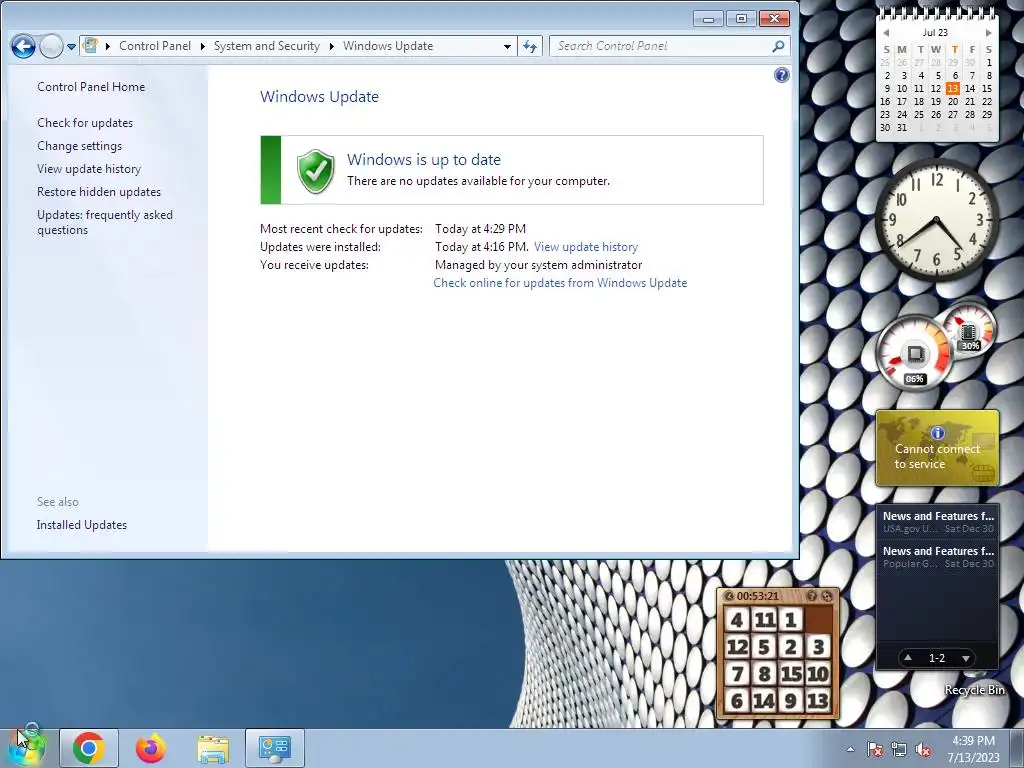Select day 13 in calendar gadget

click(953, 88)
